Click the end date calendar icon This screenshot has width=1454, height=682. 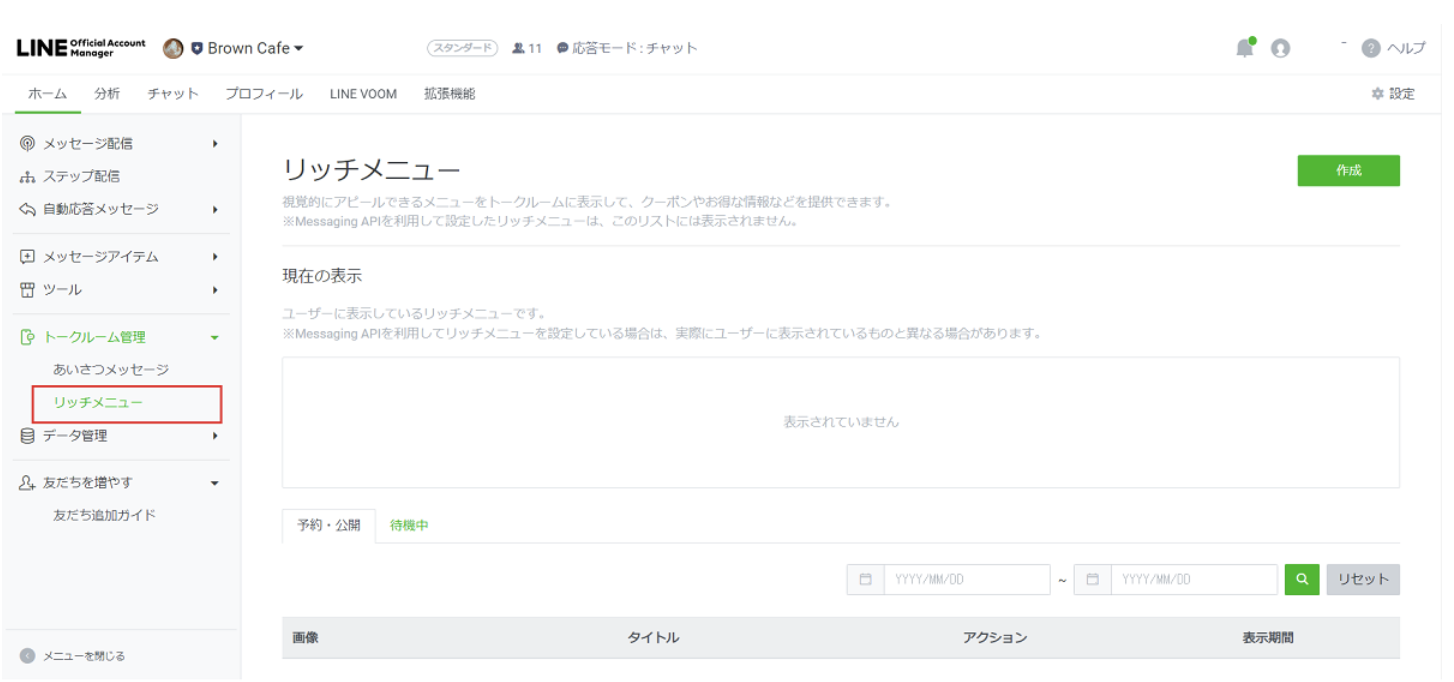[1092, 579]
